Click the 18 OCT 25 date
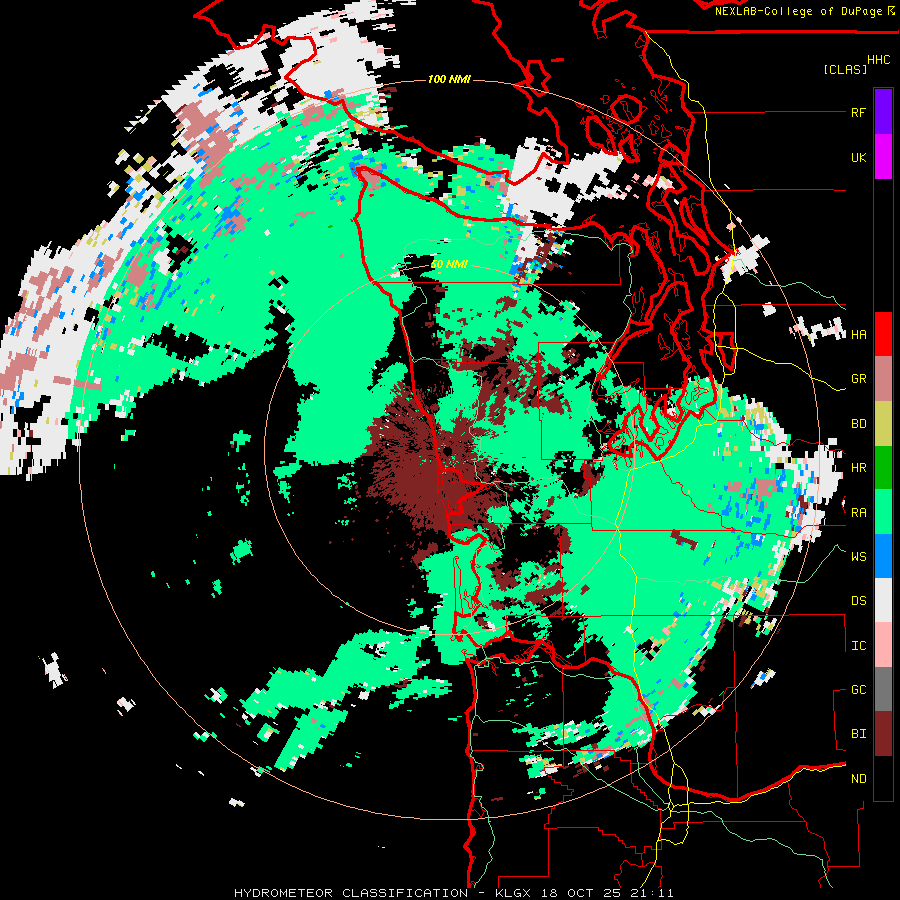Viewport: 900px width, 900px height. tap(583, 893)
